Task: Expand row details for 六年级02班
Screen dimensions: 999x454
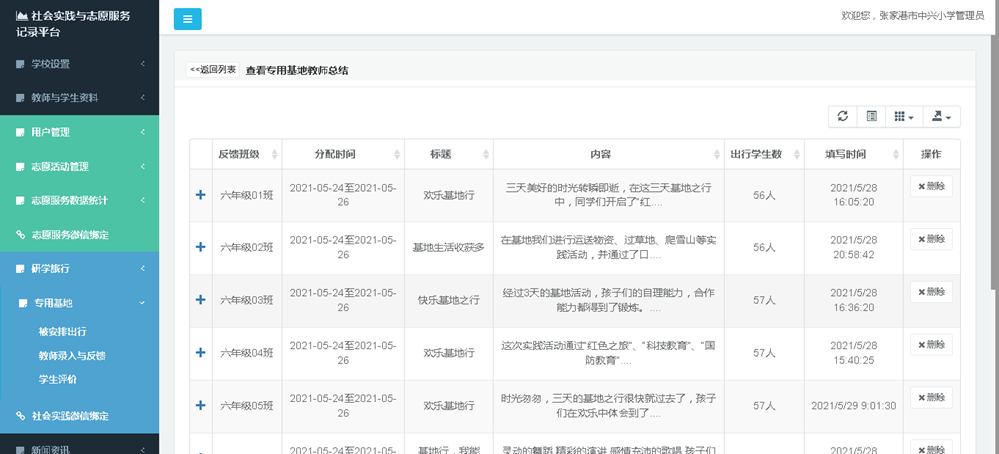Action: 200,247
